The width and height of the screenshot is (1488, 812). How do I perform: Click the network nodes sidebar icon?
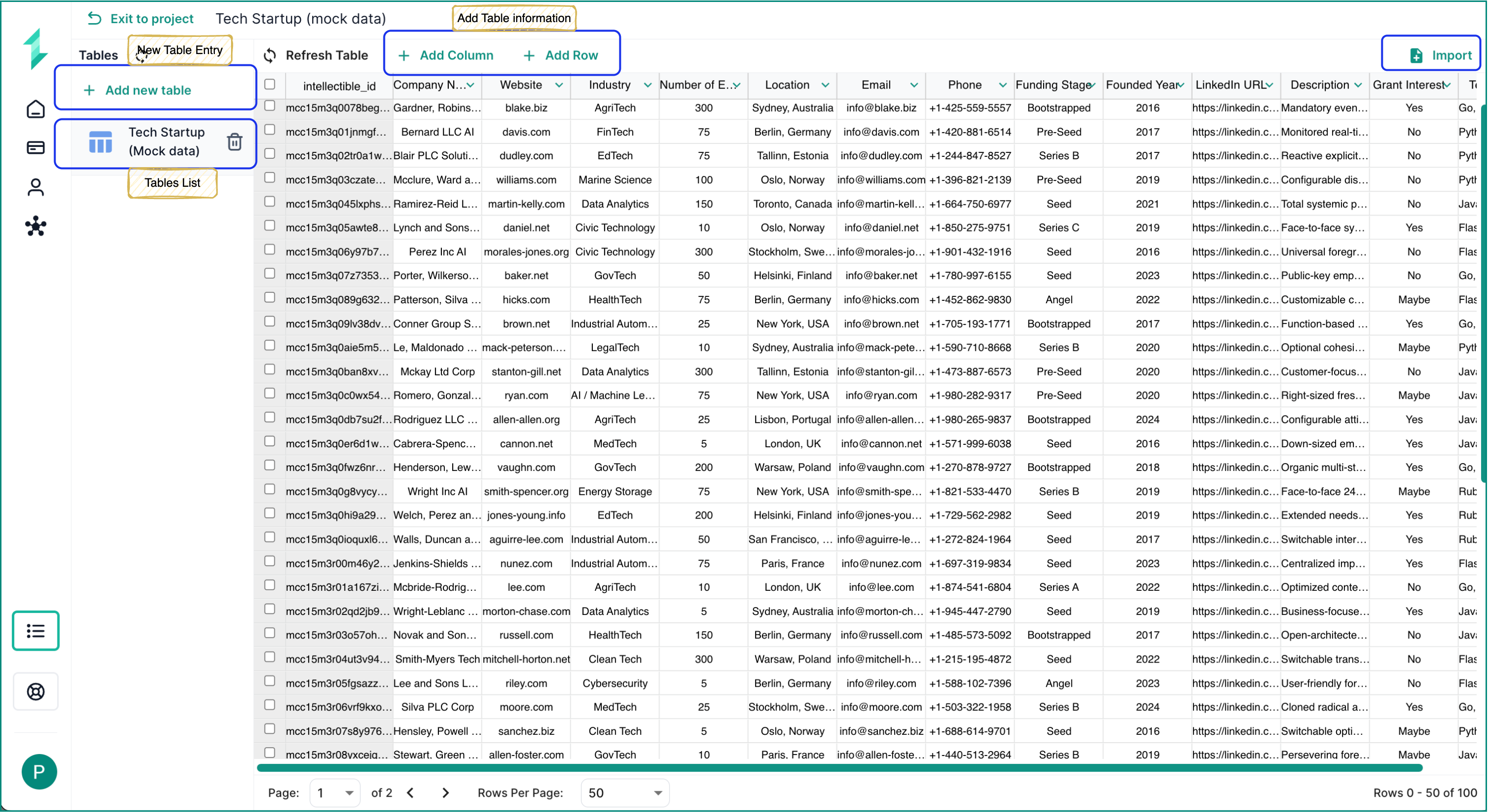point(36,227)
